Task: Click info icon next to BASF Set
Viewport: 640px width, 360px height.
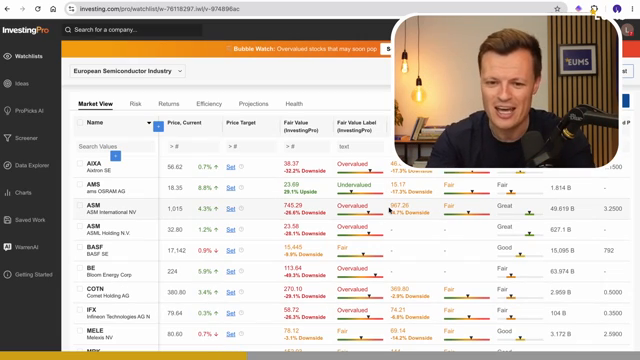Action: [241, 250]
